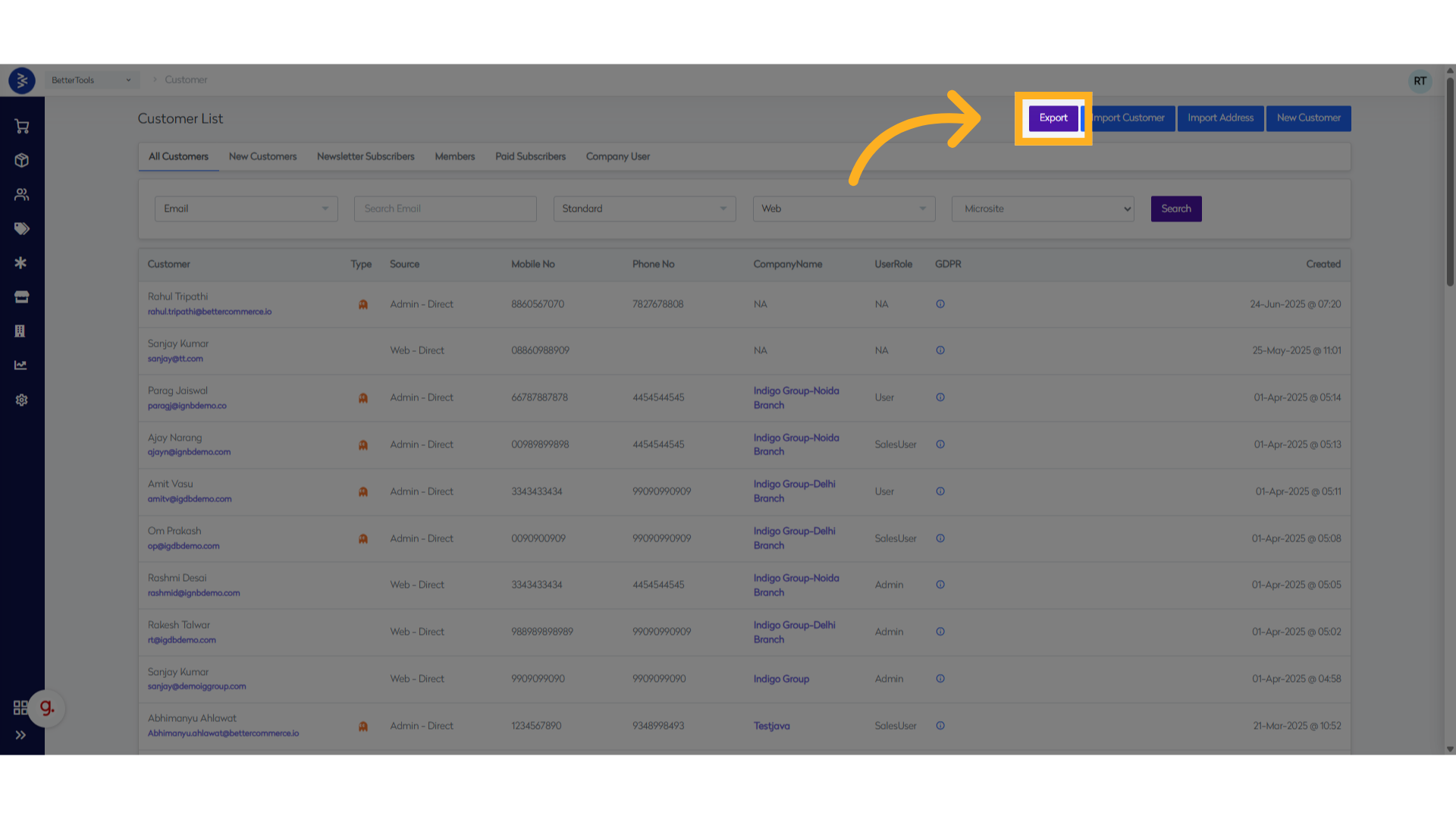The height and width of the screenshot is (819, 1456).
Task: Open the settings gear icon in sidebar
Action: [x=21, y=400]
